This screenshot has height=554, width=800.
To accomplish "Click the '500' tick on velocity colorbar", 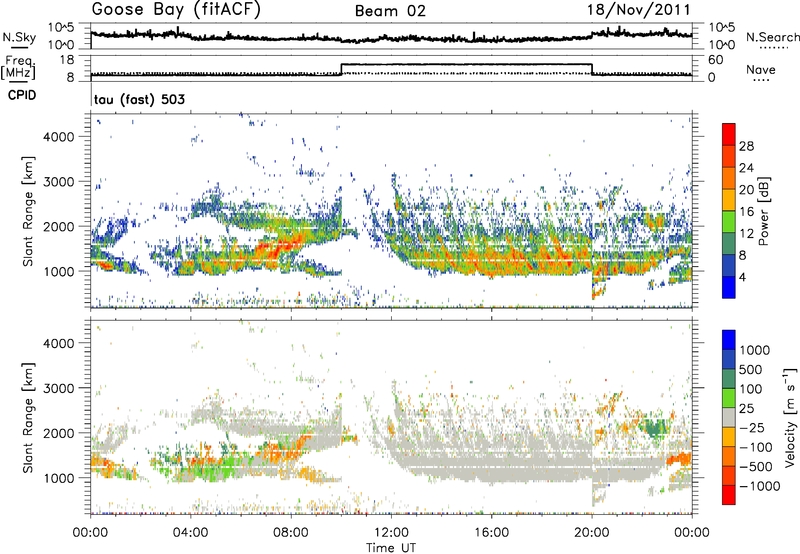I will 751,369.
